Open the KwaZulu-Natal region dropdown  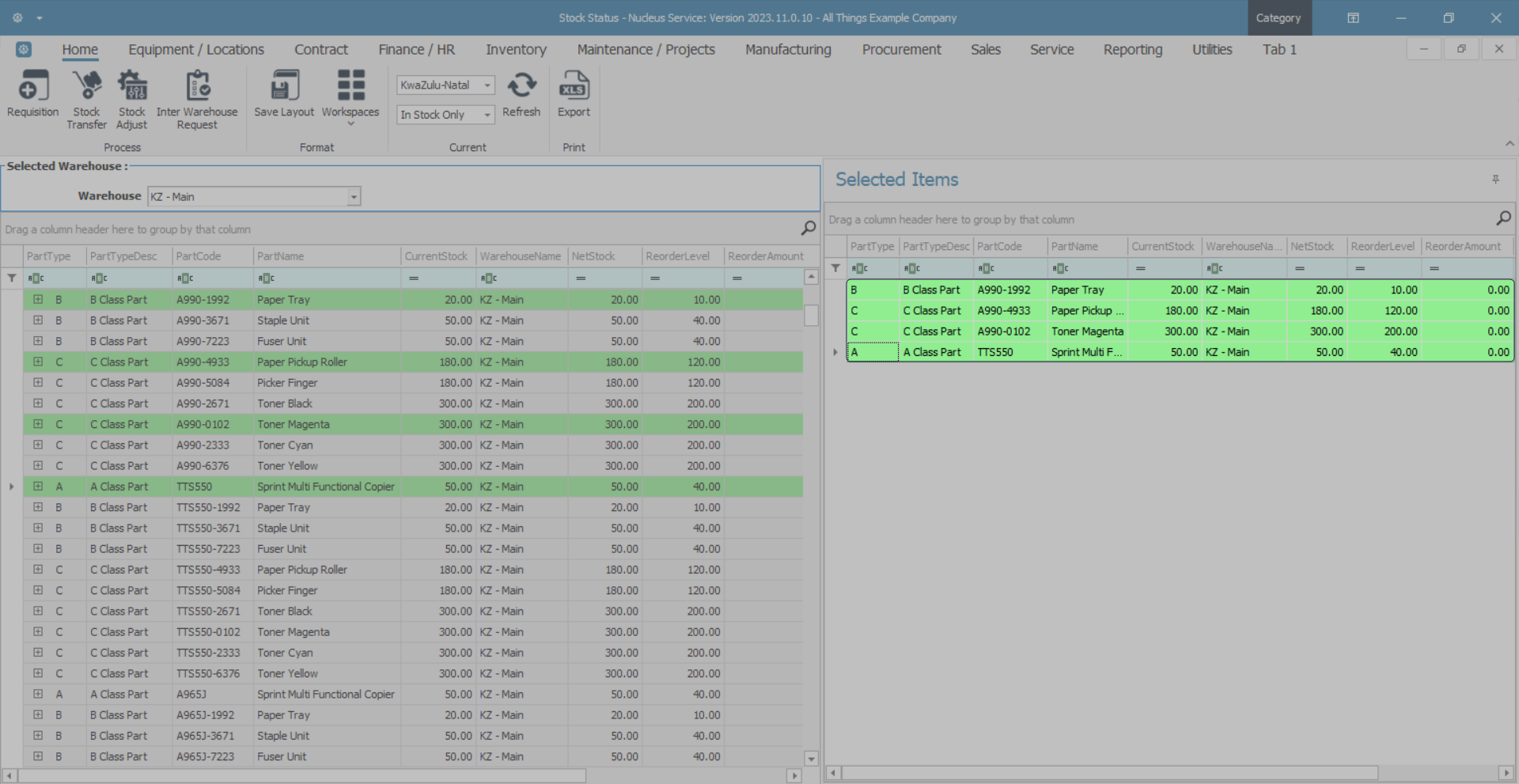(x=487, y=85)
